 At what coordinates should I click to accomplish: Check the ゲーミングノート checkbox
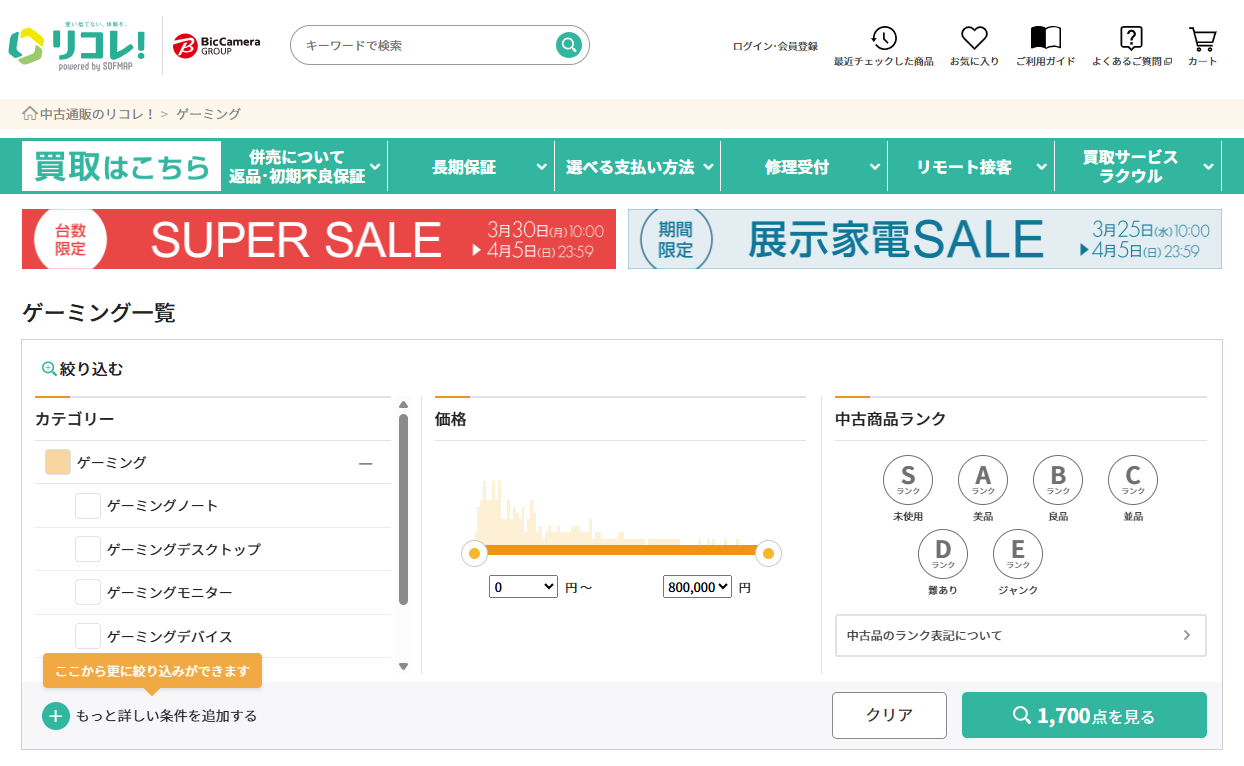[x=88, y=506]
